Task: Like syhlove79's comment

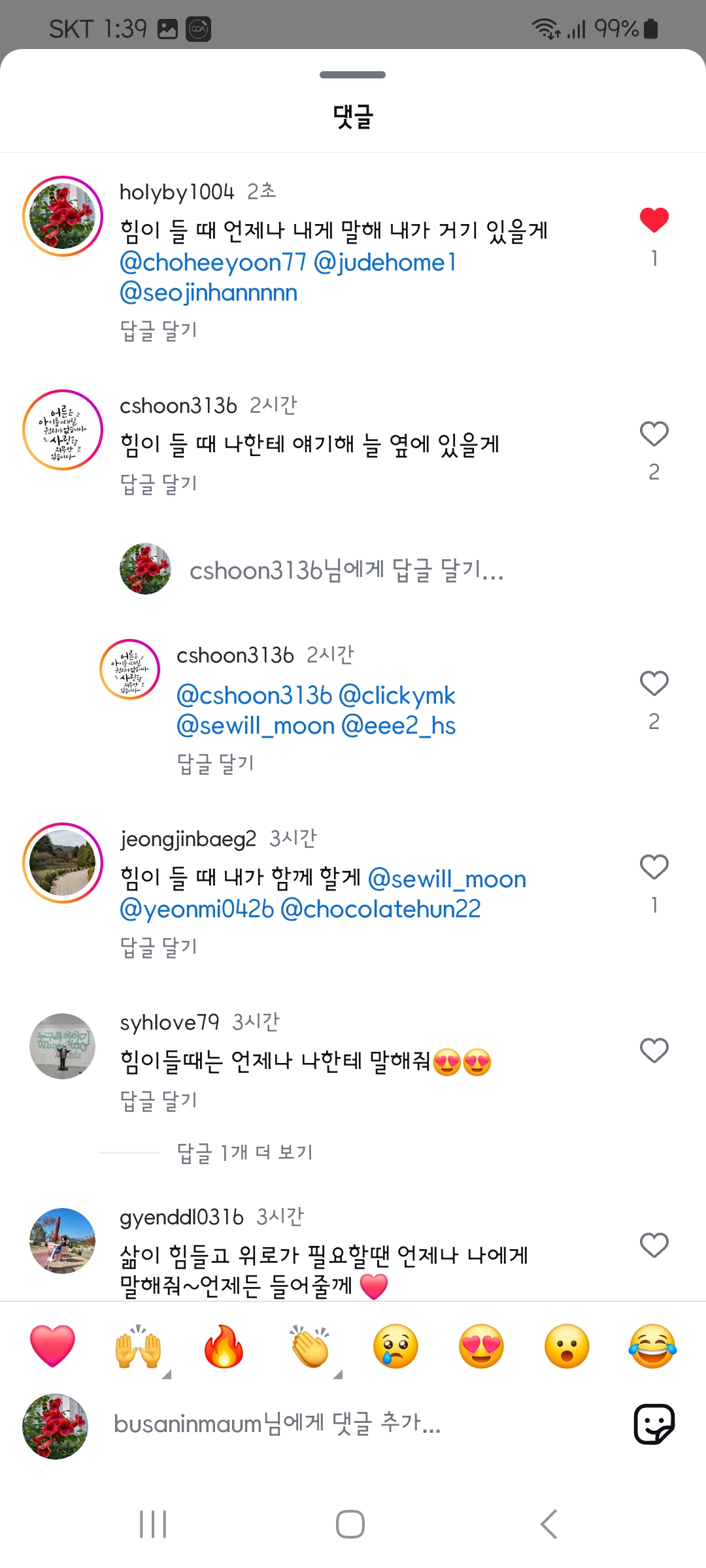Action: point(654,1051)
